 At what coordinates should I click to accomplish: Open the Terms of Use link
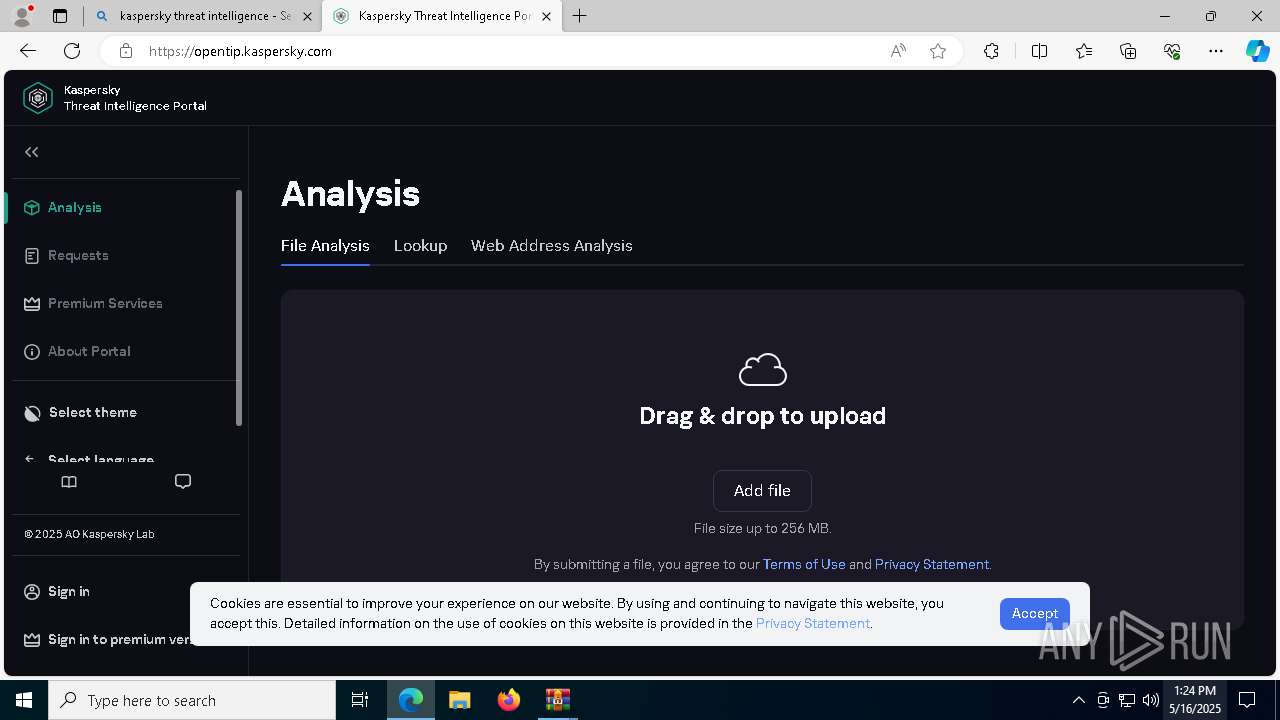[x=804, y=564]
